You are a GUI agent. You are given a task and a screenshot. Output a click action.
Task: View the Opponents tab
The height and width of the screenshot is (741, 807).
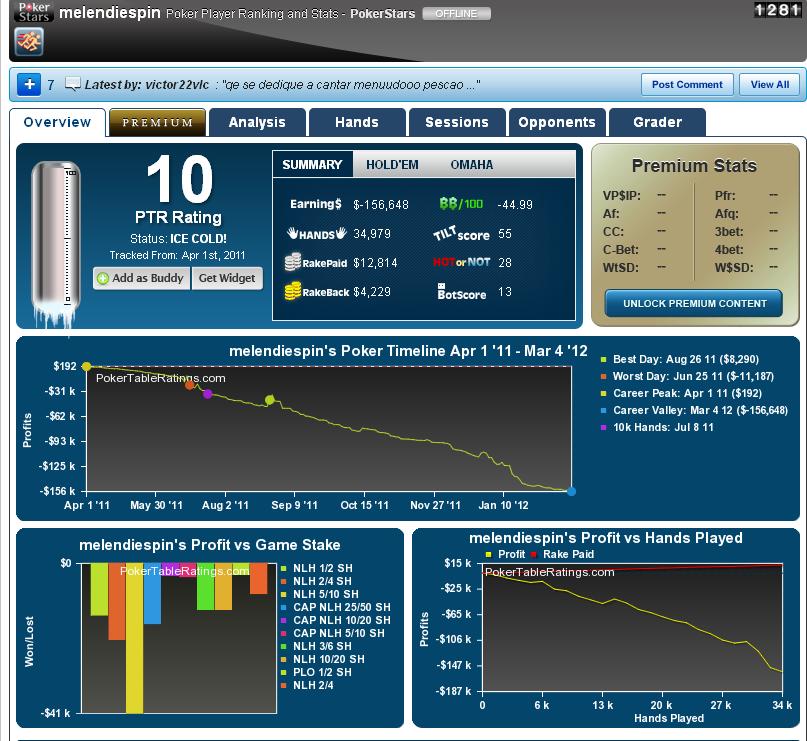[557, 122]
